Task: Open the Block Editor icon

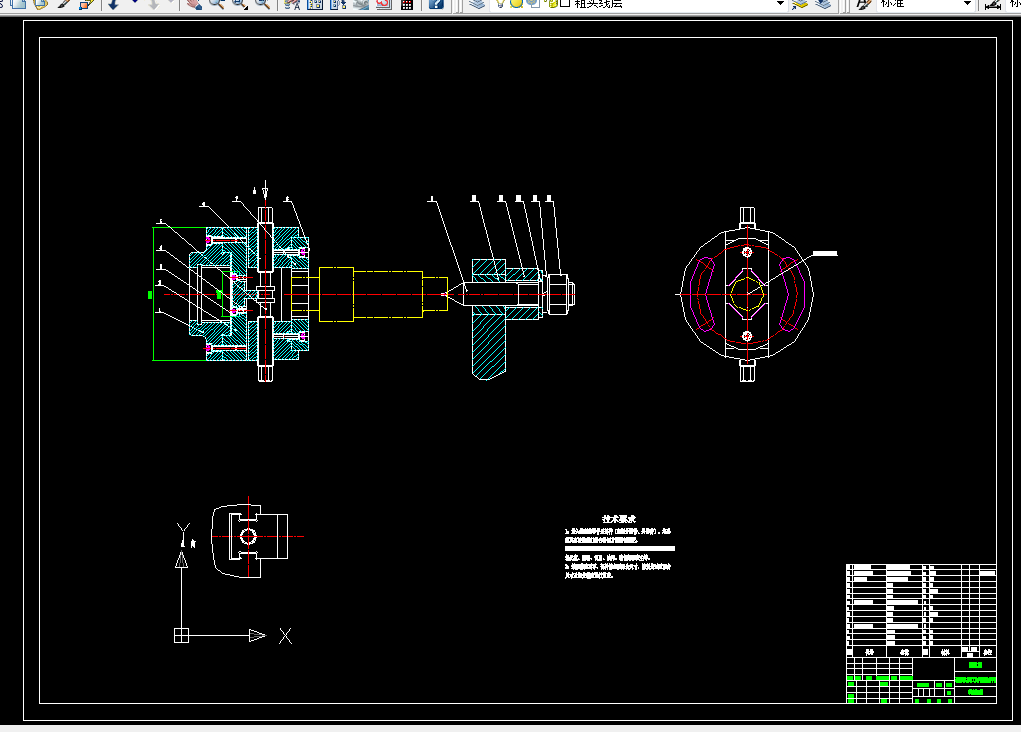Action: coord(86,4)
